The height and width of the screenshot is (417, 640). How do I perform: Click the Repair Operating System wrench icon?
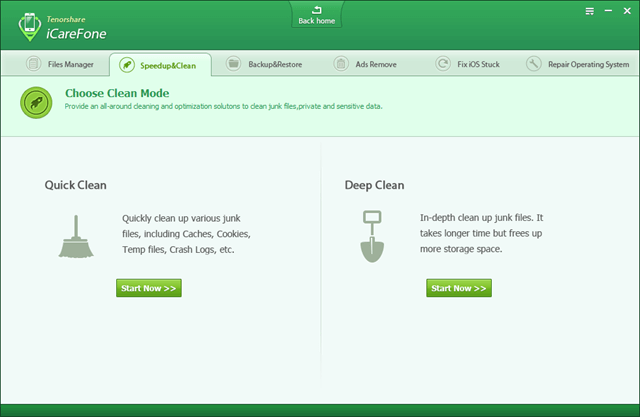(x=533, y=64)
